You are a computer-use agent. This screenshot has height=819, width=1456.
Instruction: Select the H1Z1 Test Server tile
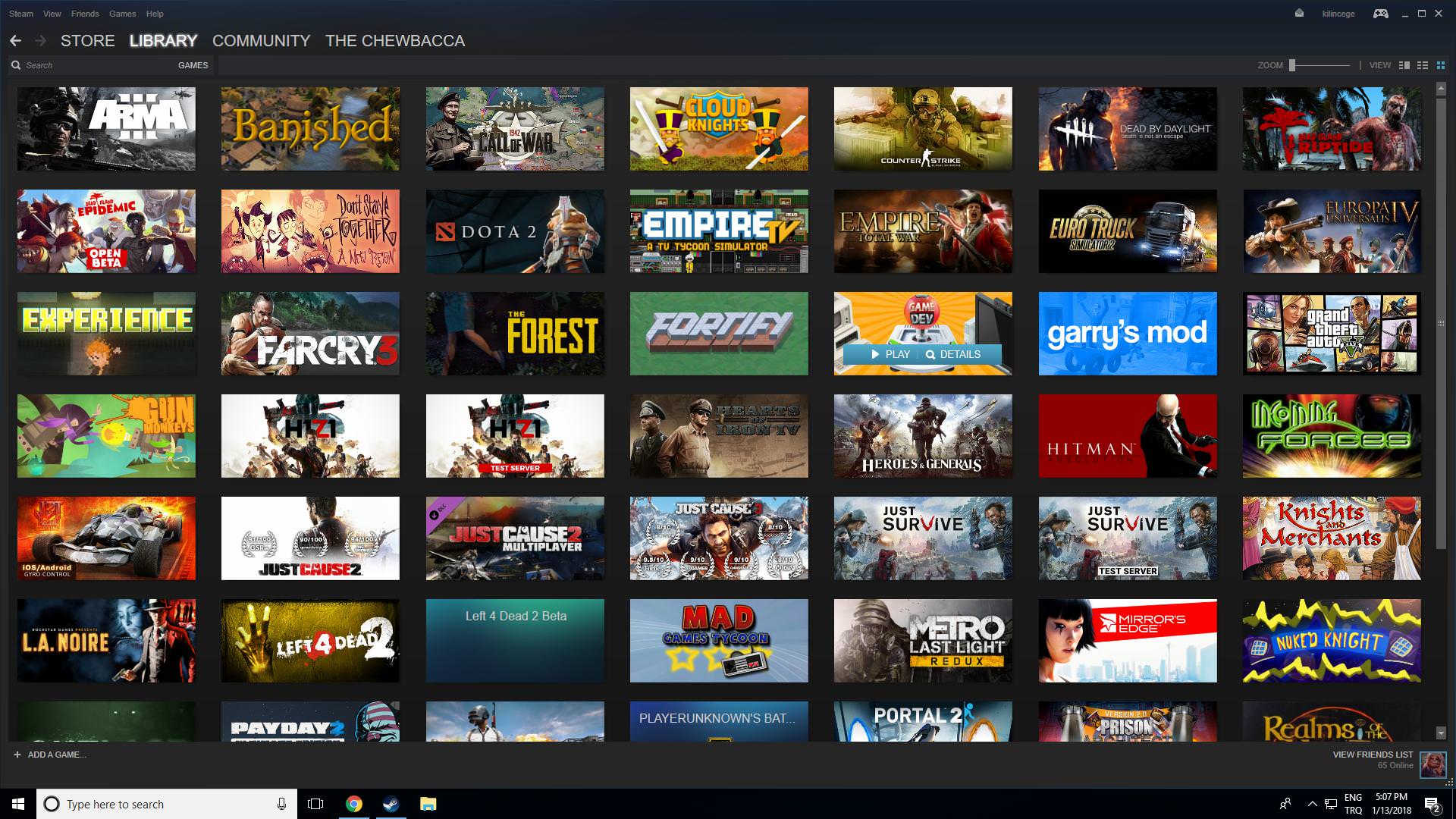coord(515,436)
